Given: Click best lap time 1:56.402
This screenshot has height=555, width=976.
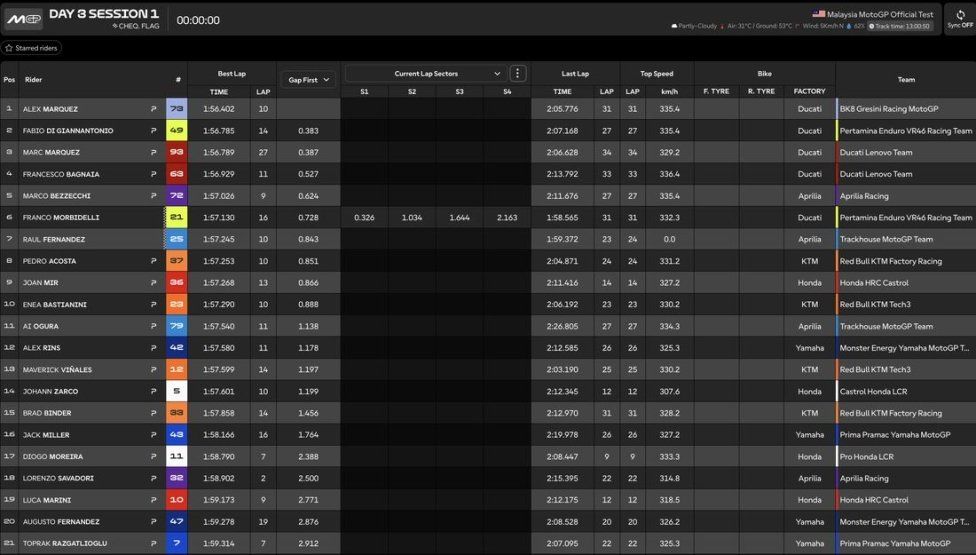Looking at the screenshot, I should pos(218,109).
